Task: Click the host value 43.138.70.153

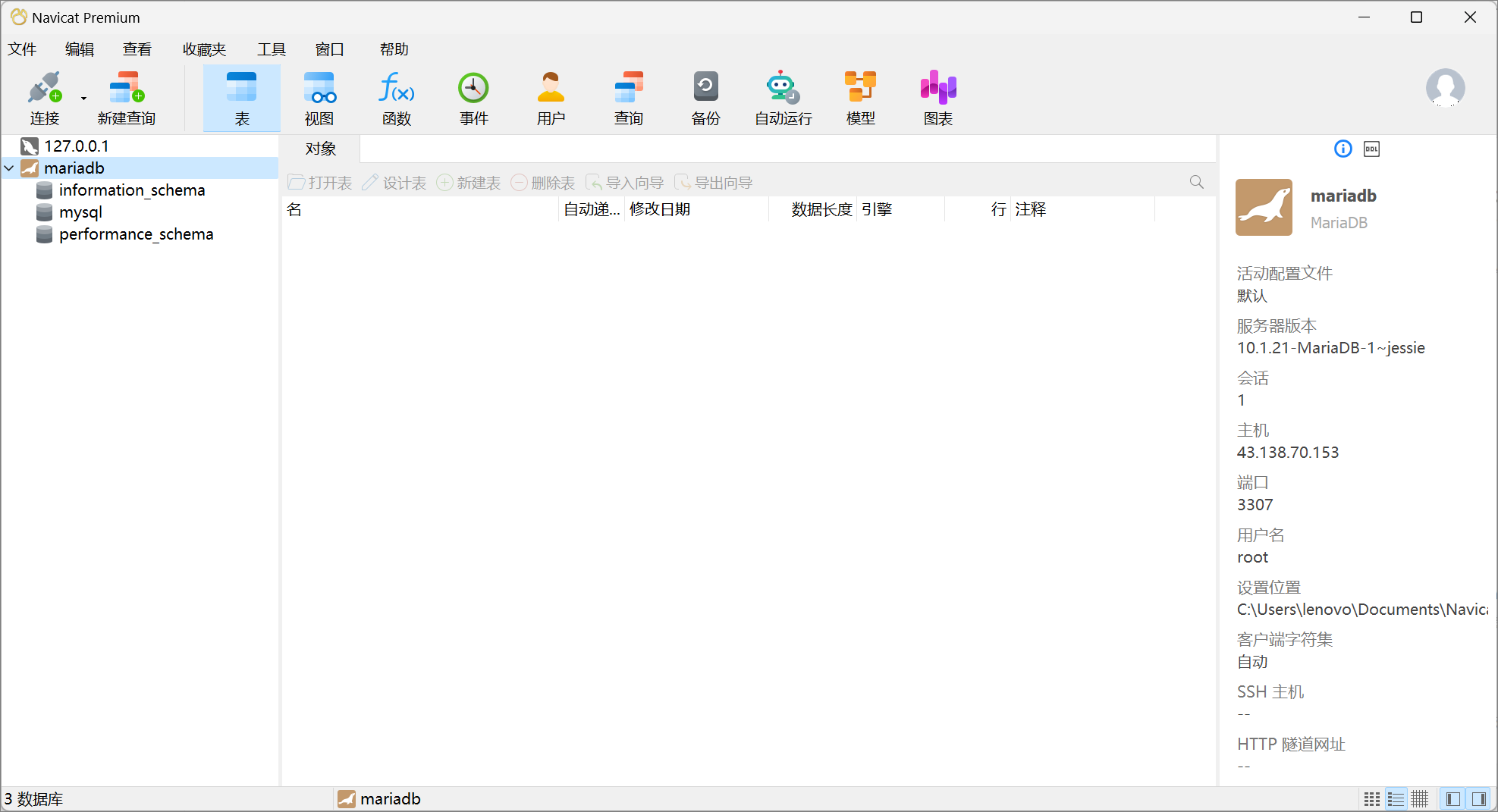Action: click(1288, 453)
